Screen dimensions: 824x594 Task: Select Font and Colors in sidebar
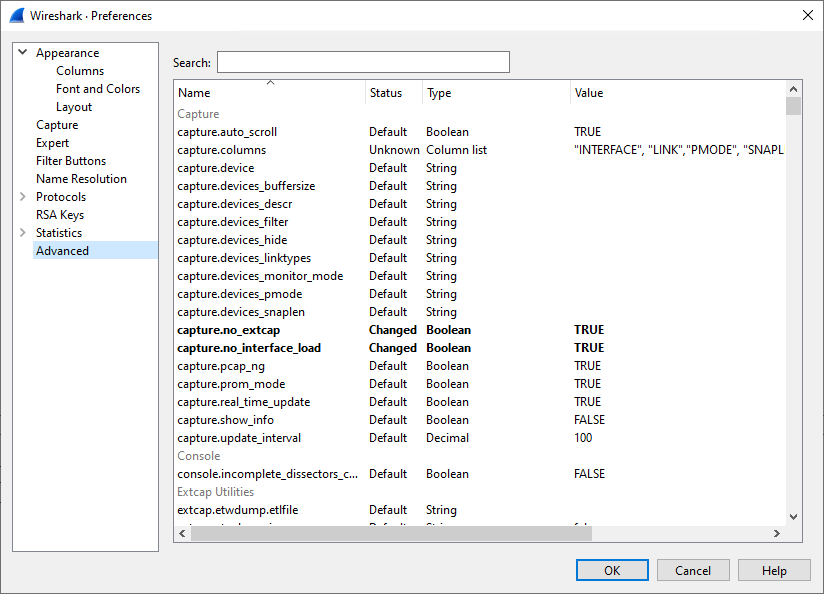click(98, 89)
